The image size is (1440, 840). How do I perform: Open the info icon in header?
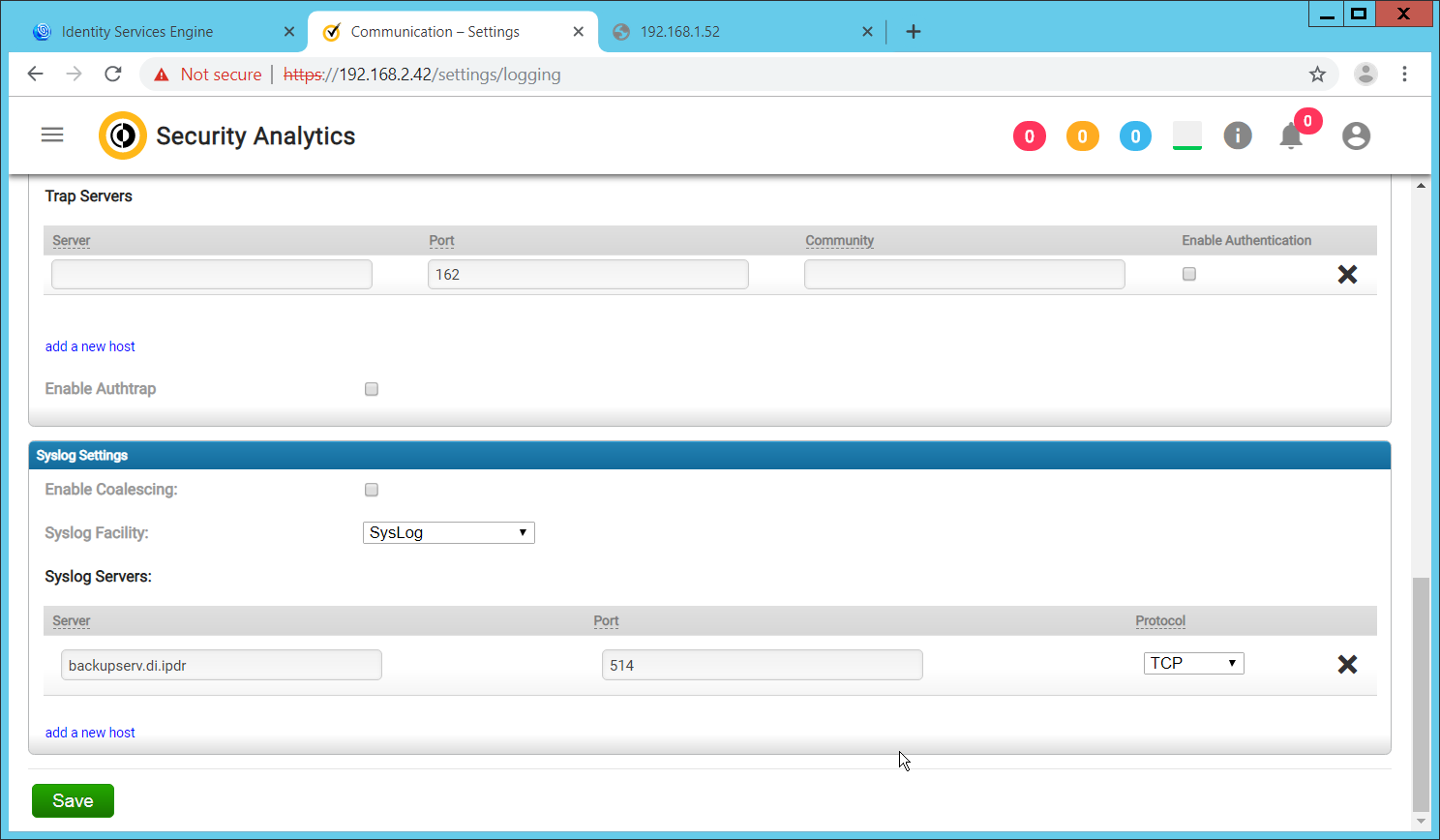point(1237,136)
